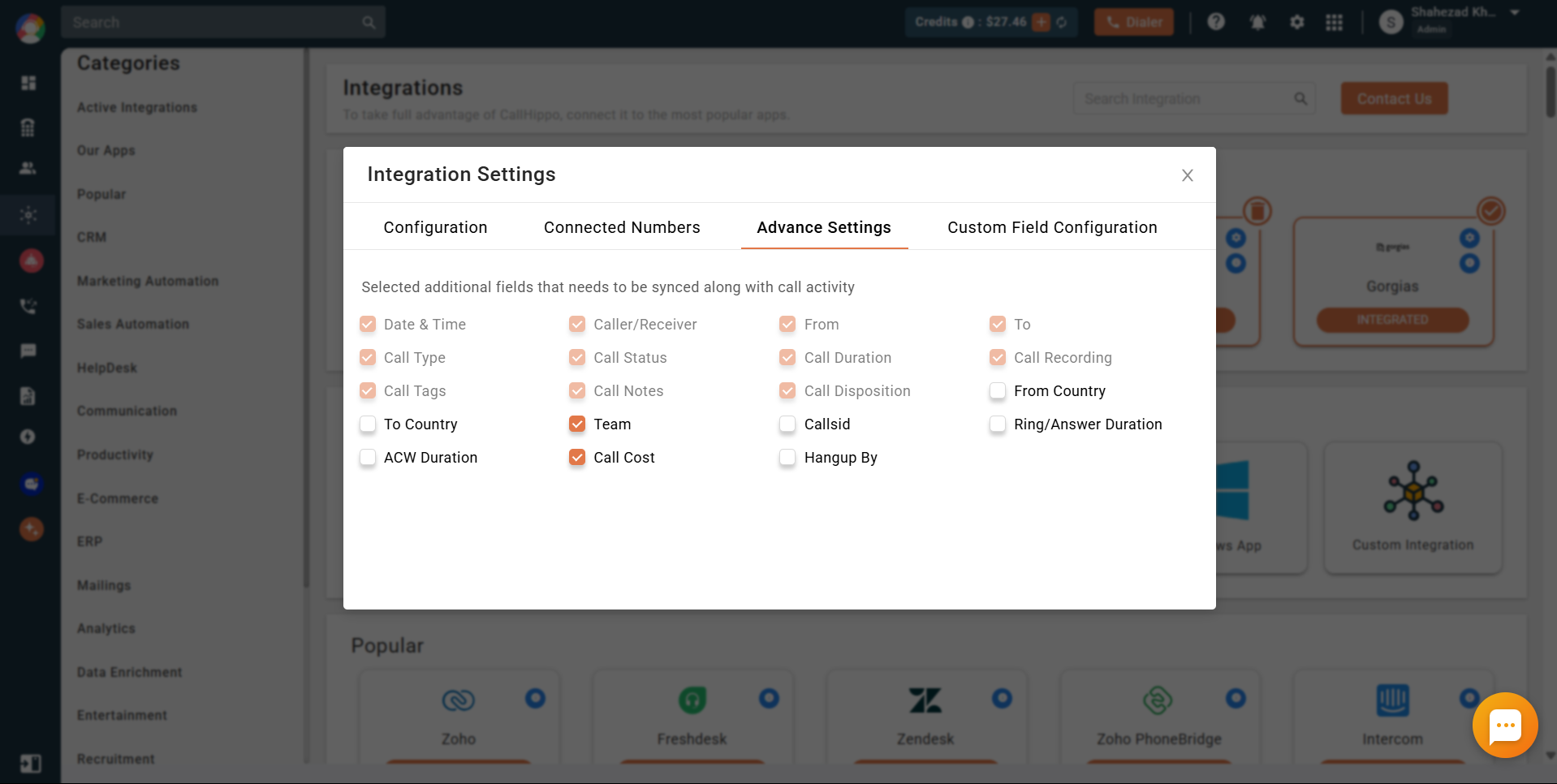
Task: Open the live chat widget
Action: [x=1505, y=725]
